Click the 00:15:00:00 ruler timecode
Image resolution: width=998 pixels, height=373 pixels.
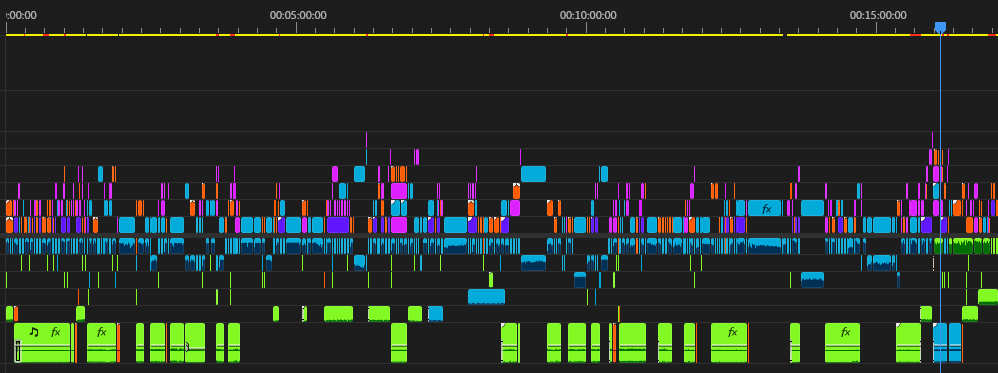point(878,15)
